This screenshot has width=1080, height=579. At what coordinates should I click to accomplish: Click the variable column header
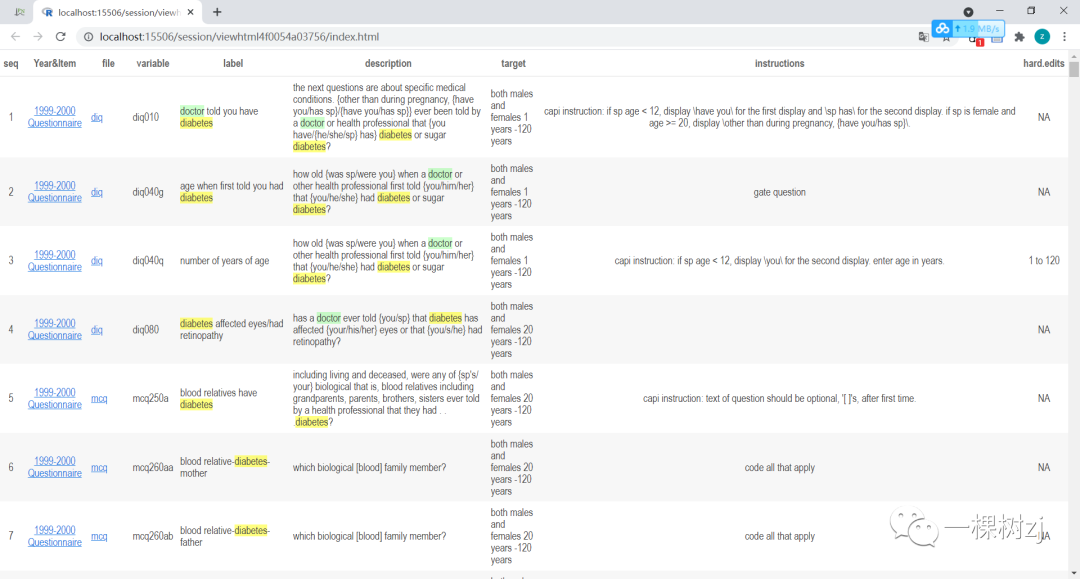(x=152, y=63)
